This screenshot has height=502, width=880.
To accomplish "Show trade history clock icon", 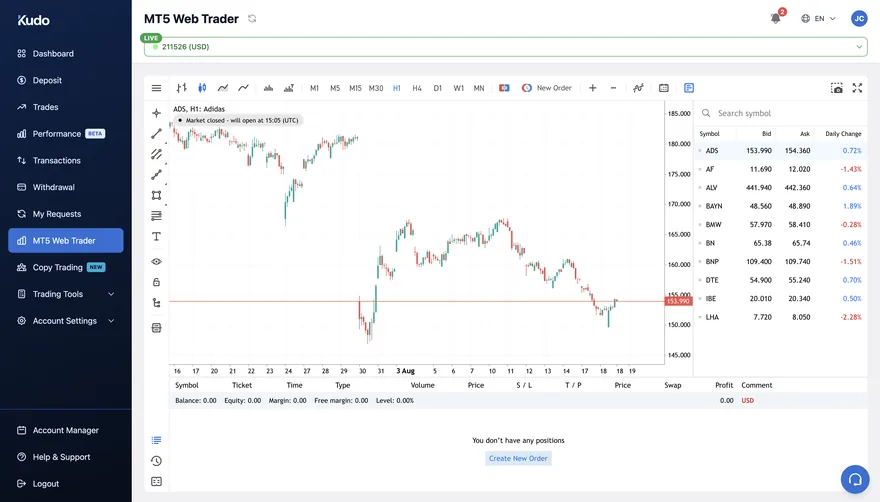I will point(157,461).
